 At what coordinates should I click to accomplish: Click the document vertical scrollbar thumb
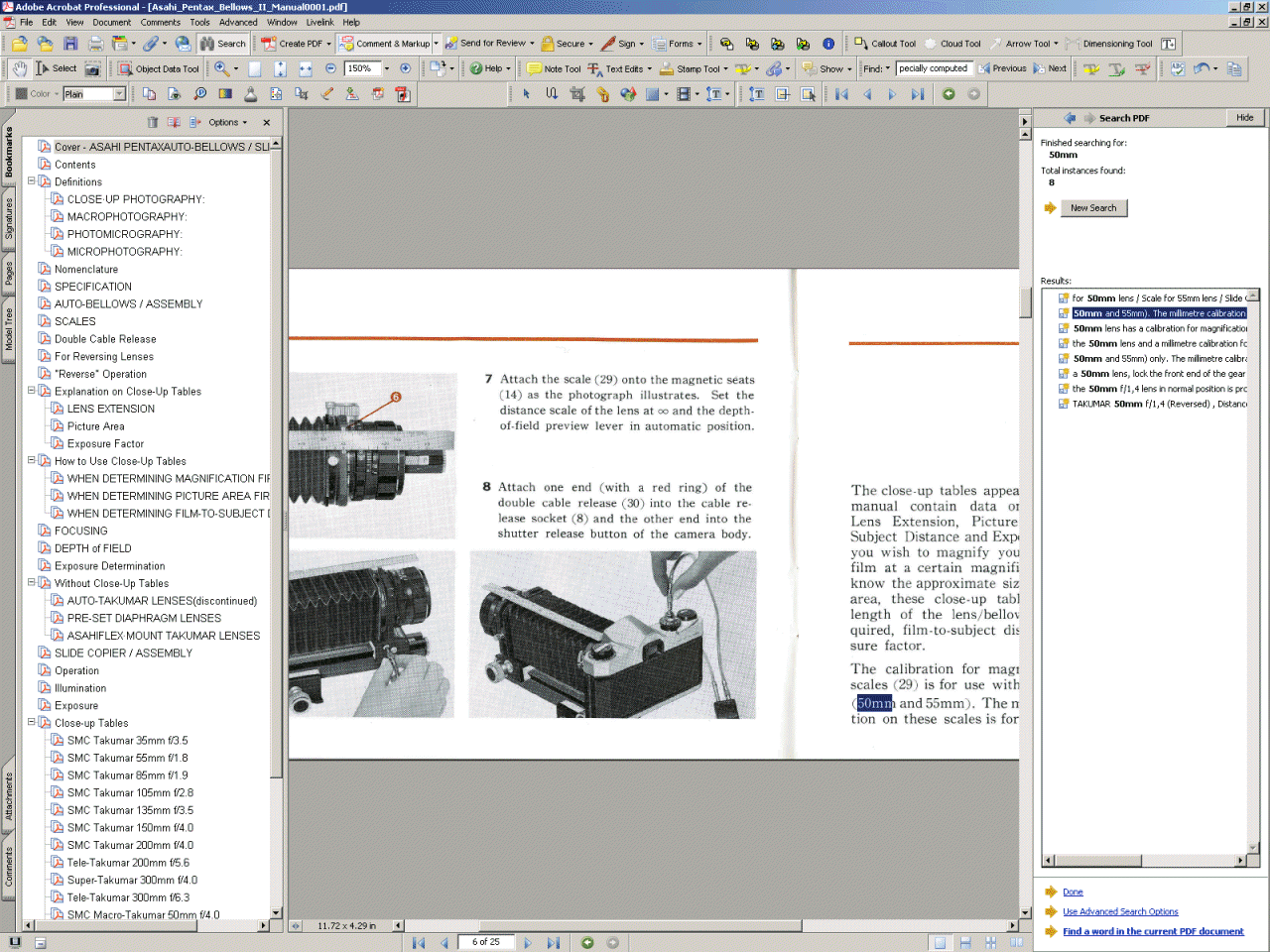coord(1025,302)
